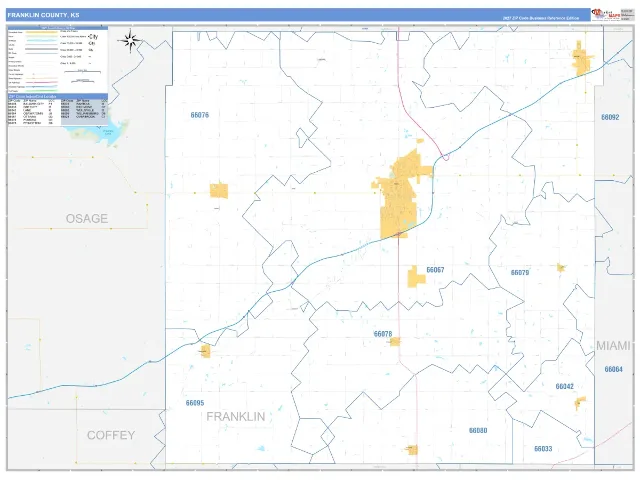The width and height of the screenshot is (640, 480).
Task: Click the title 'FRANKLIN COUNTY, KS'
Action: tap(43, 15)
